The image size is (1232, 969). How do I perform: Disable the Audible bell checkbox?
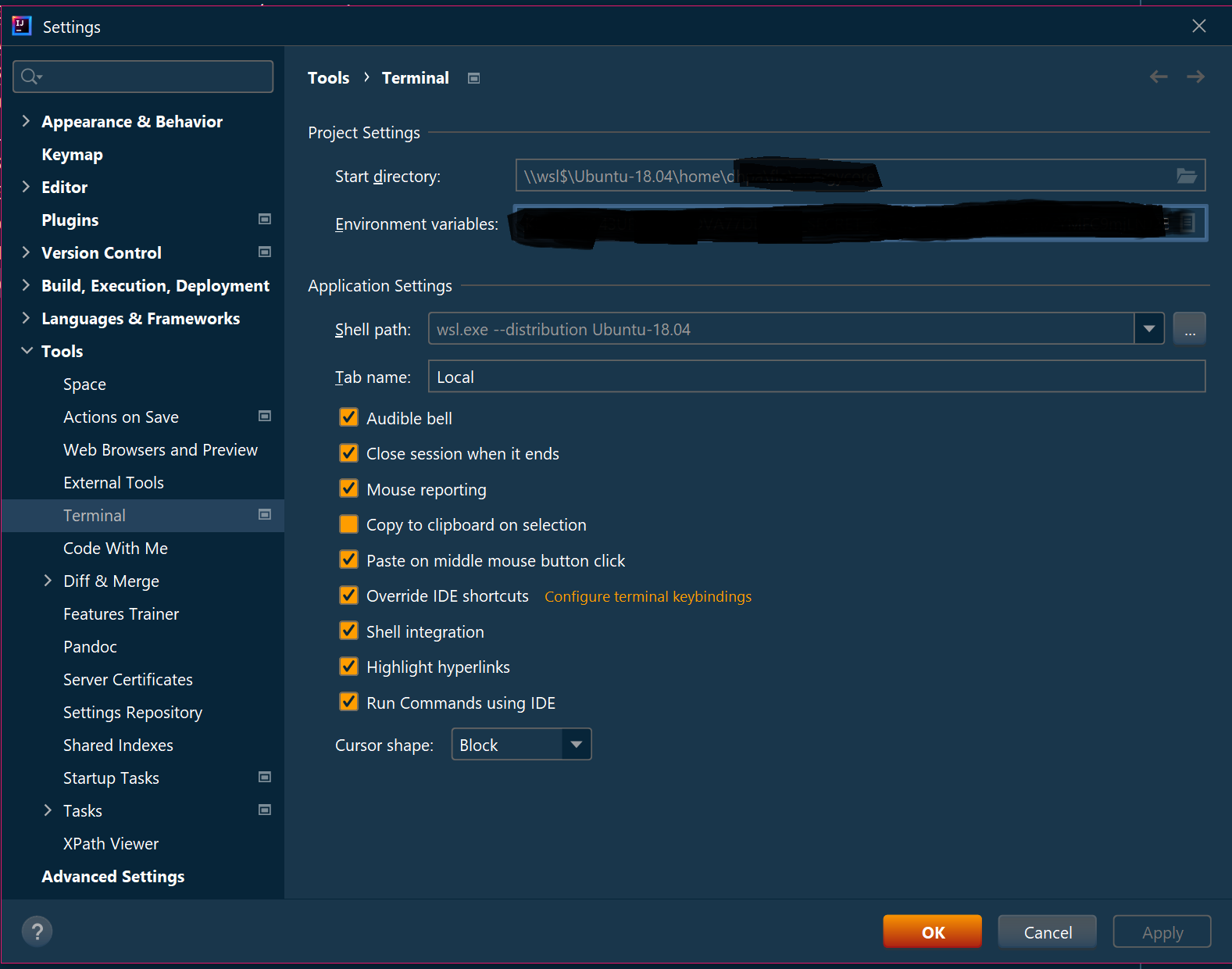(x=349, y=417)
